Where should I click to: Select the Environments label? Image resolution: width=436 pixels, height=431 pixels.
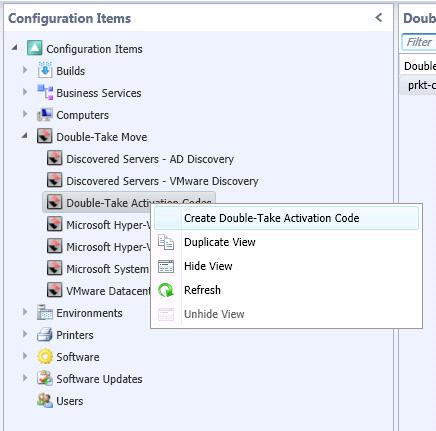[x=89, y=313]
